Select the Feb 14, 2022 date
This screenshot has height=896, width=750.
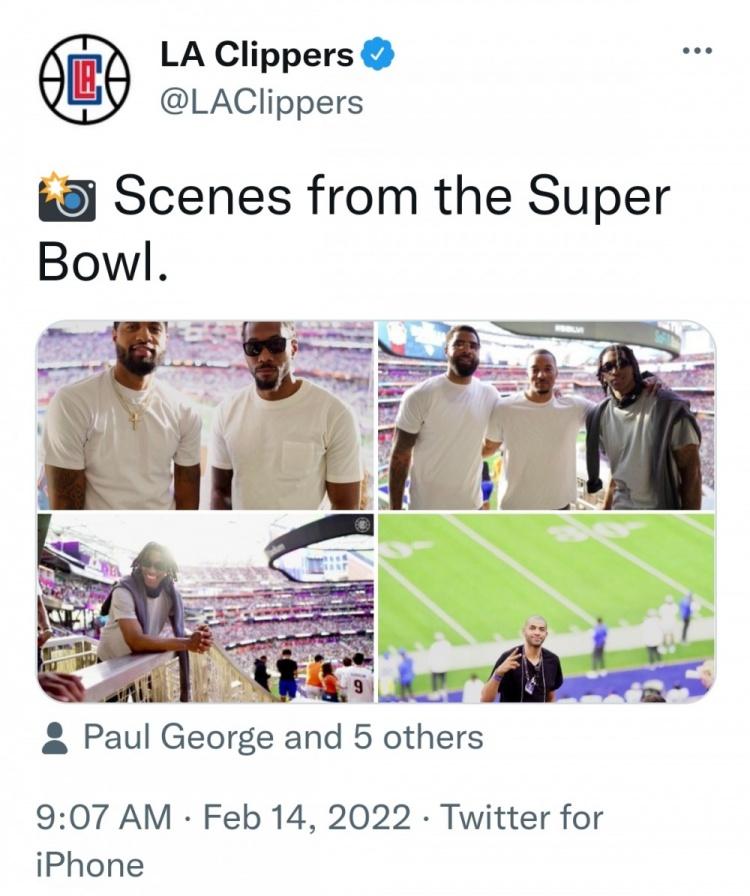pos(307,817)
